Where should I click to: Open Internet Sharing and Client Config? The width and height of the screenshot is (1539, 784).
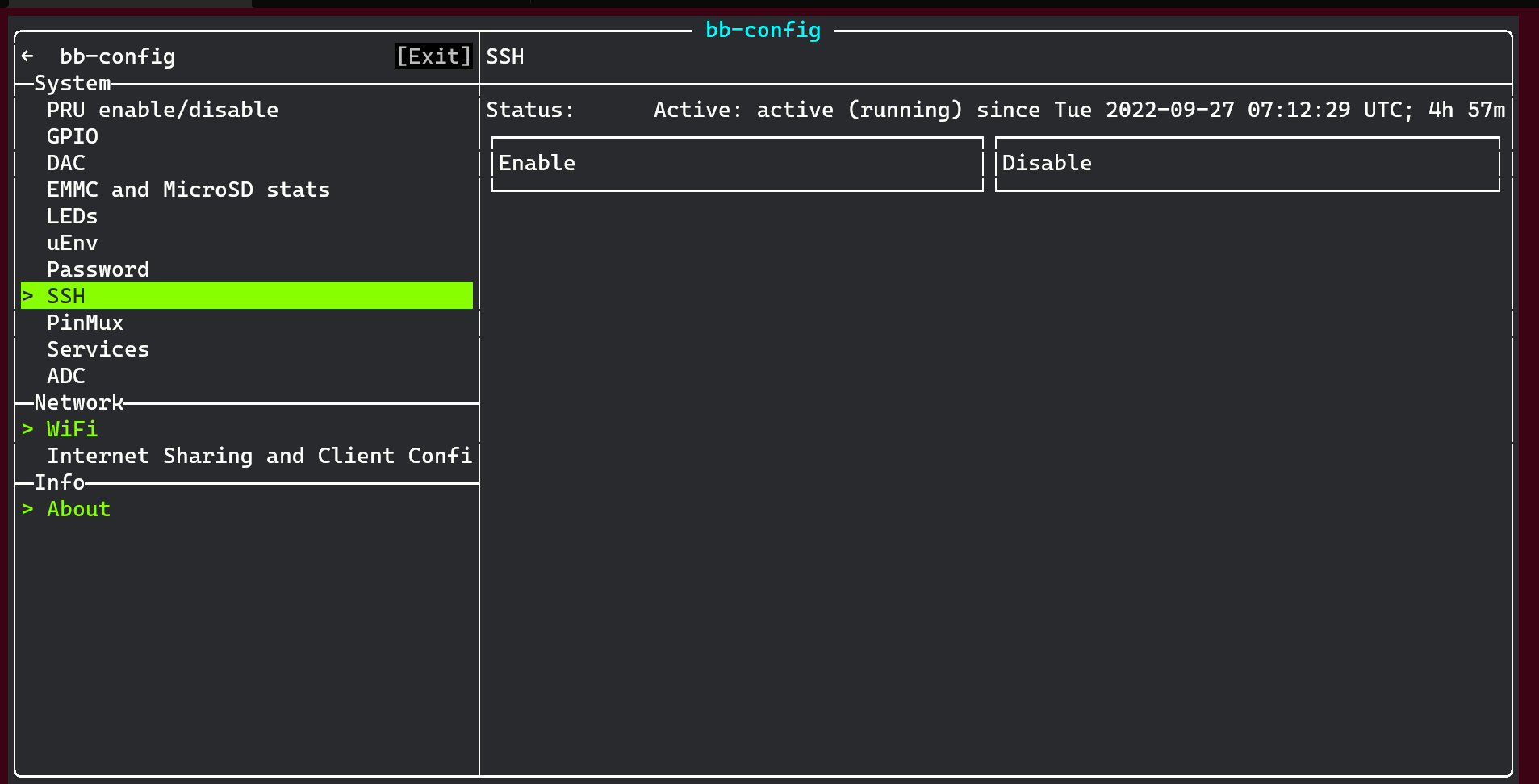click(x=259, y=456)
